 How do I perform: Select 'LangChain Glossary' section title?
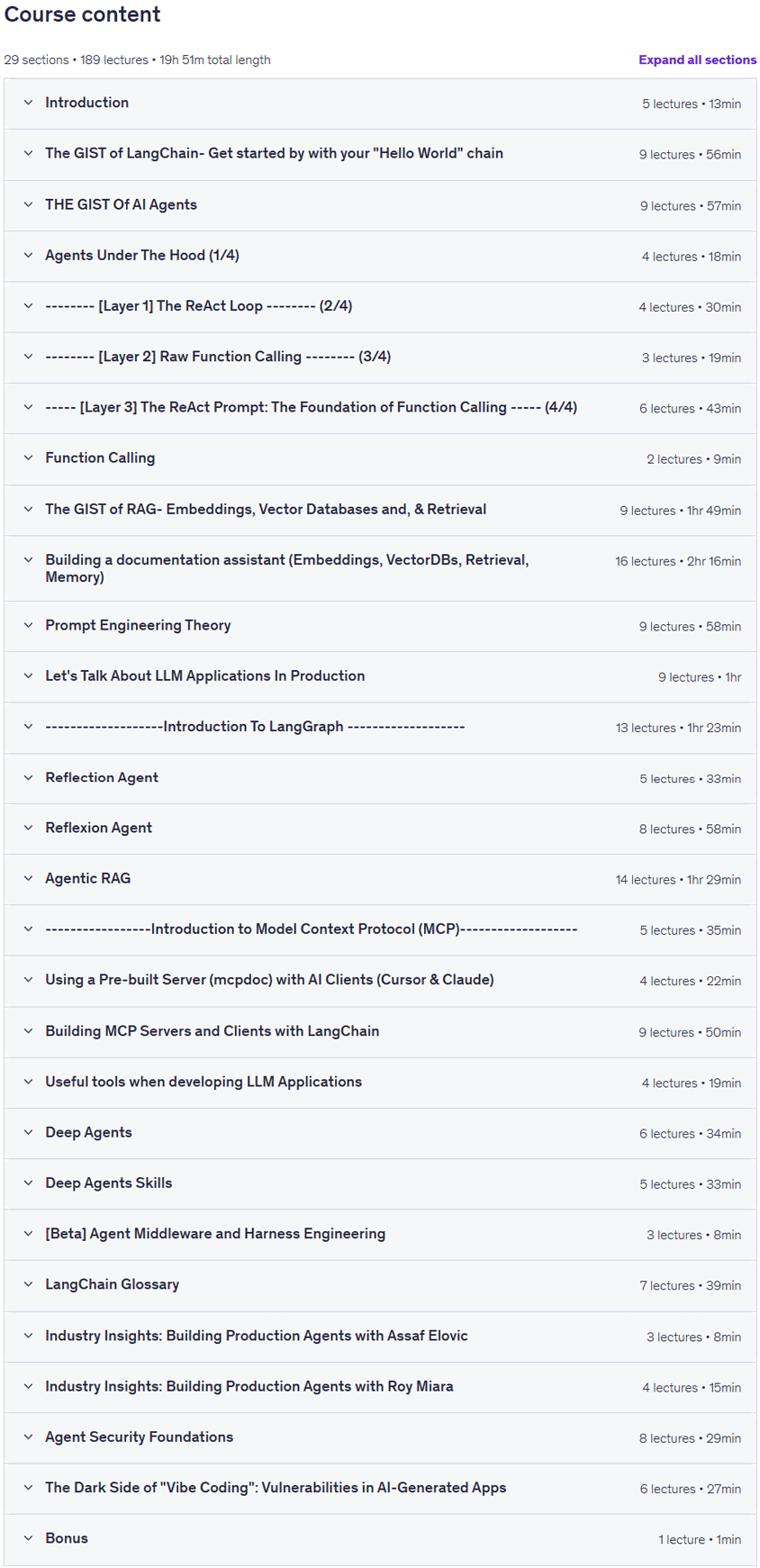tap(113, 1284)
